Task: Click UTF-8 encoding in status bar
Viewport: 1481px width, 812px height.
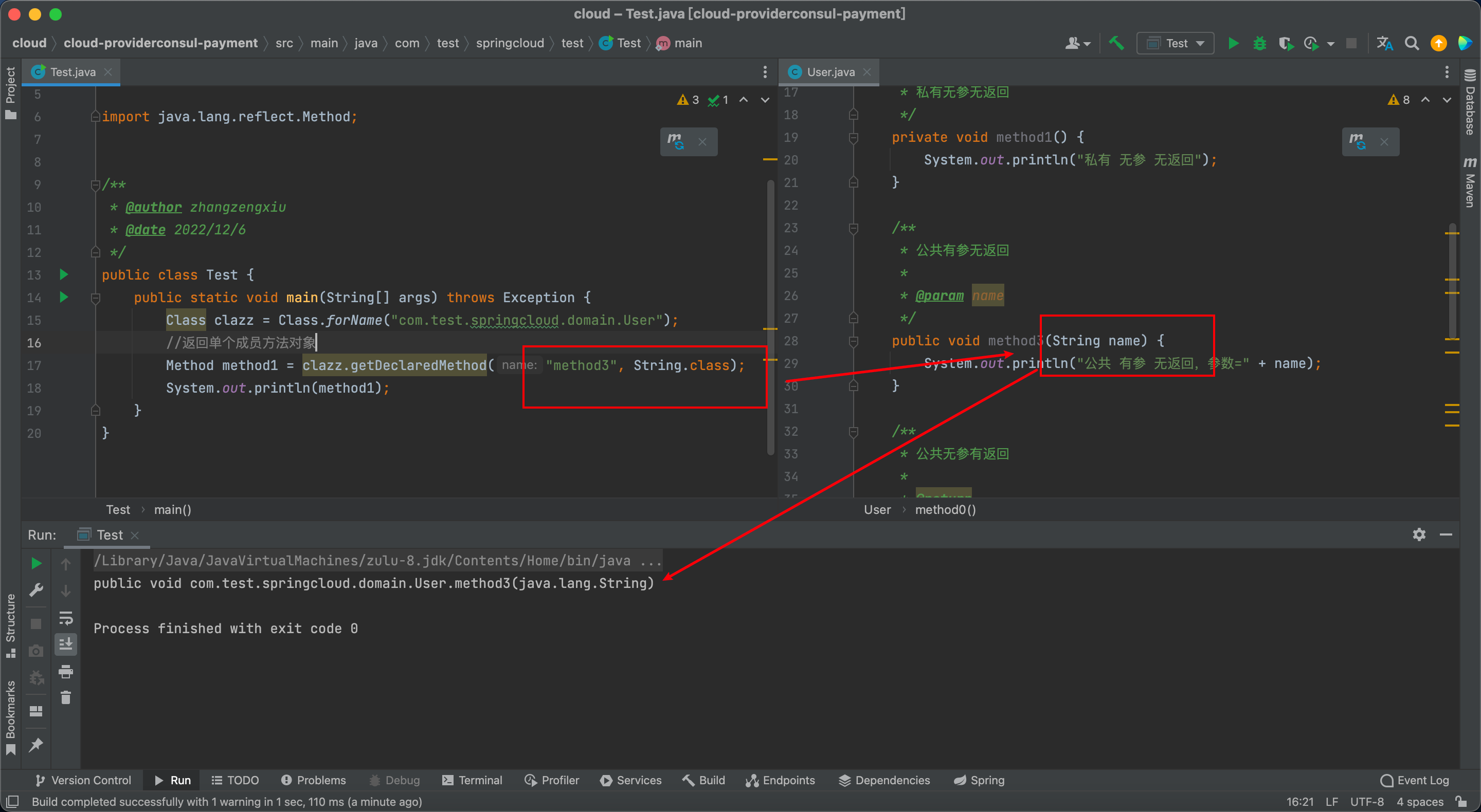Action: point(1367,801)
